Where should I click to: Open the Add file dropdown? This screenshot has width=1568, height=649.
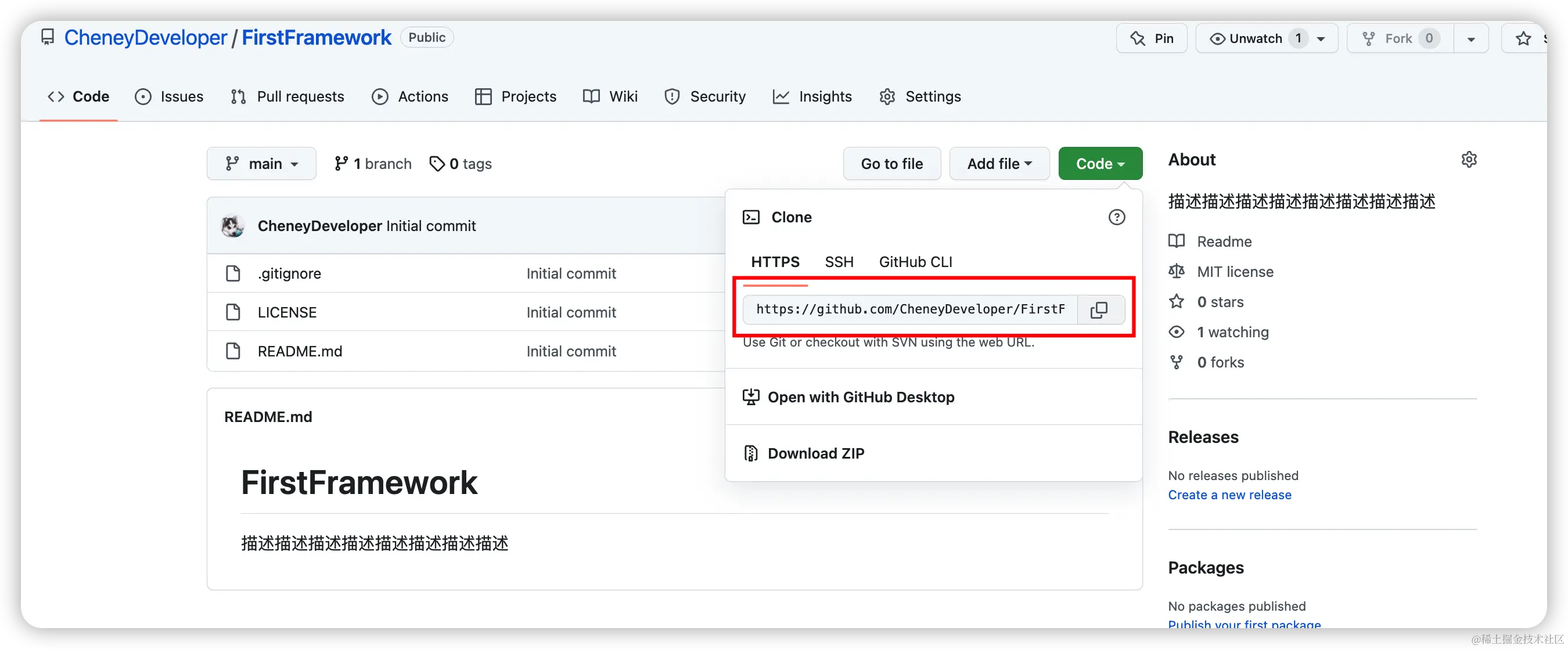(x=999, y=164)
